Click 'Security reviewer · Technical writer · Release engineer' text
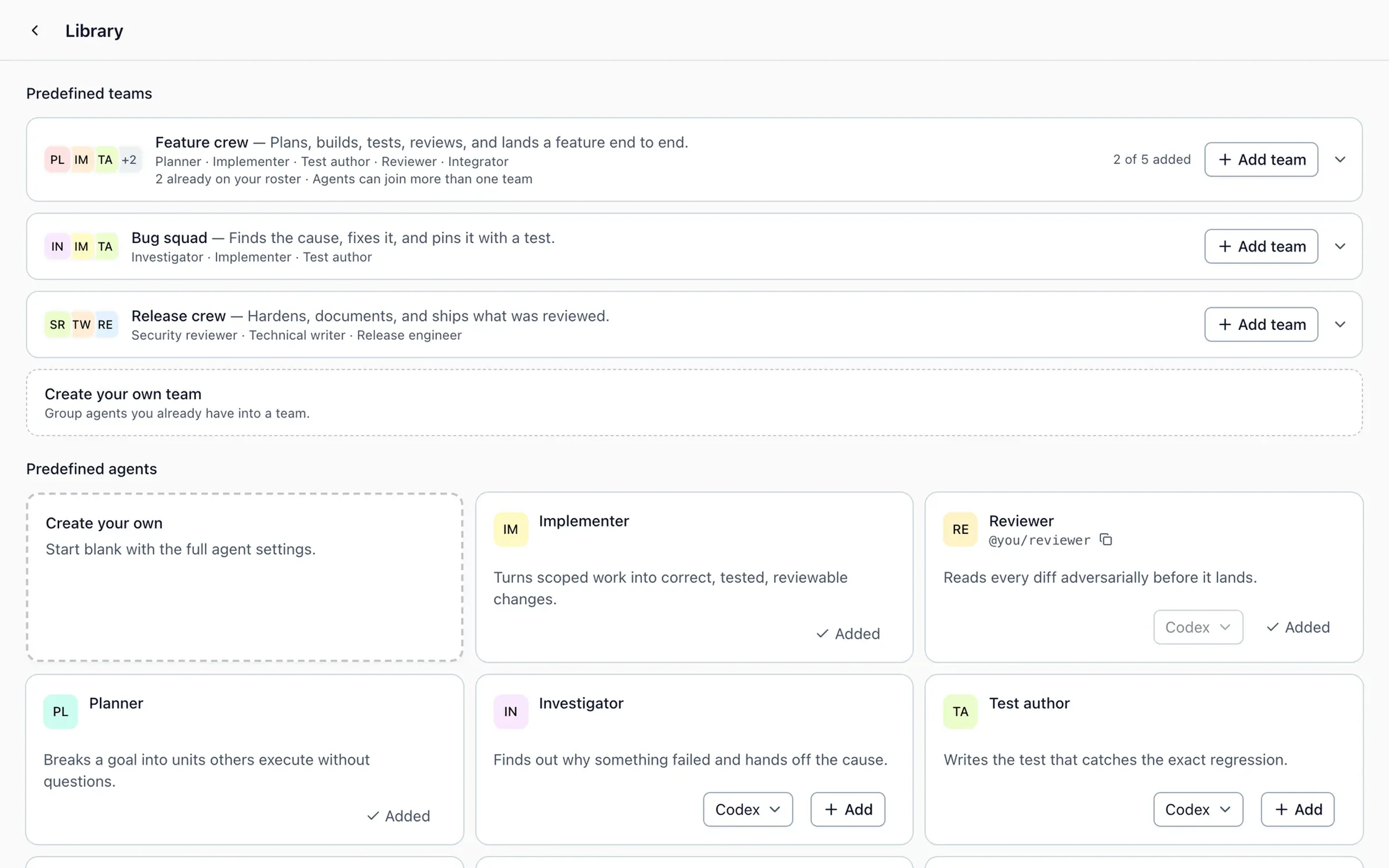This screenshot has width=1389, height=868. [x=296, y=336]
